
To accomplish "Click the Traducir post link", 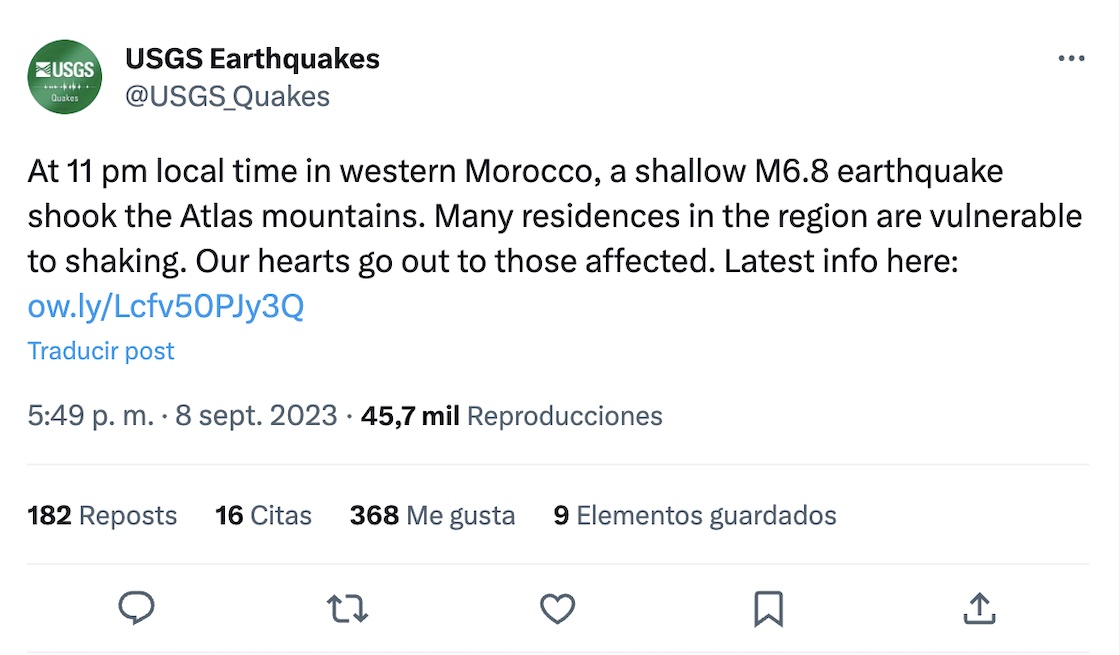I will click(101, 351).
